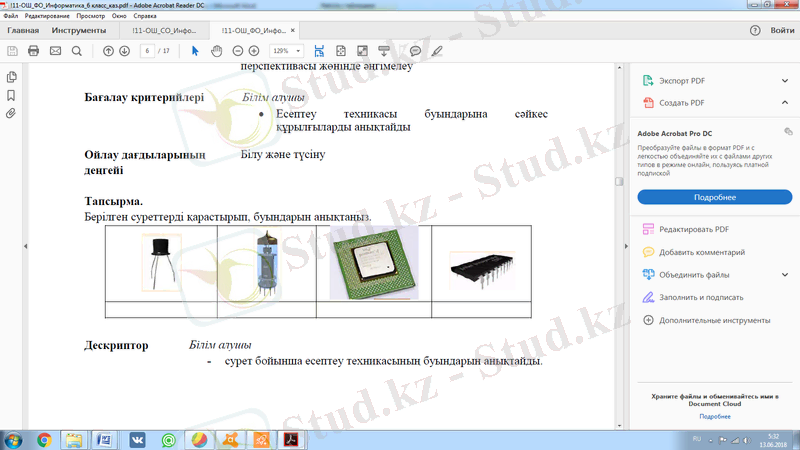Send file by email envelope icon

(55, 50)
